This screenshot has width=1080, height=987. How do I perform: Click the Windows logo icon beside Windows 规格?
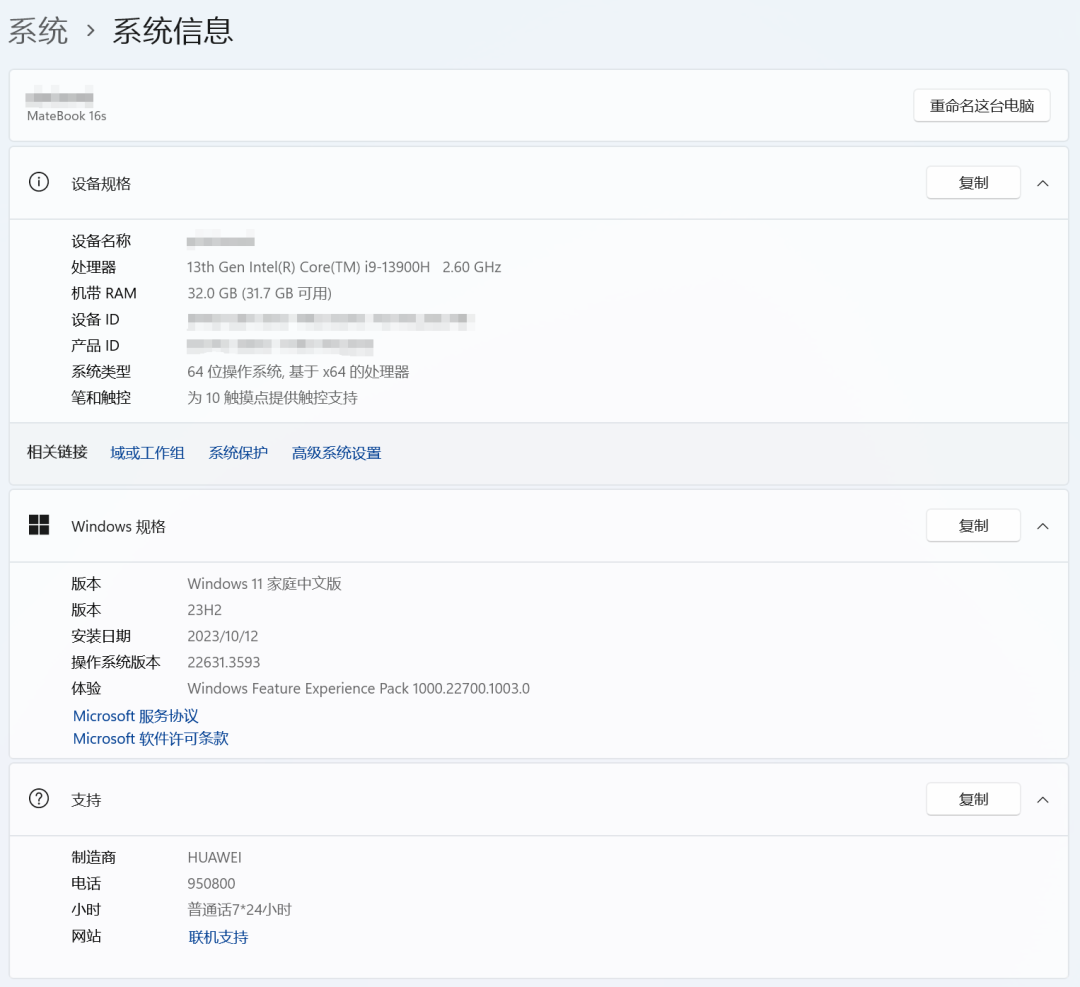39,526
